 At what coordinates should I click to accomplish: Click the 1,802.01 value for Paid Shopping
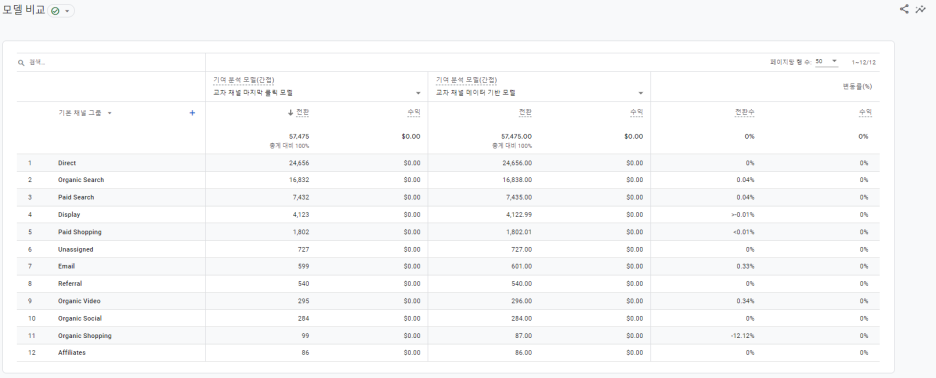click(x=519, y=232)
